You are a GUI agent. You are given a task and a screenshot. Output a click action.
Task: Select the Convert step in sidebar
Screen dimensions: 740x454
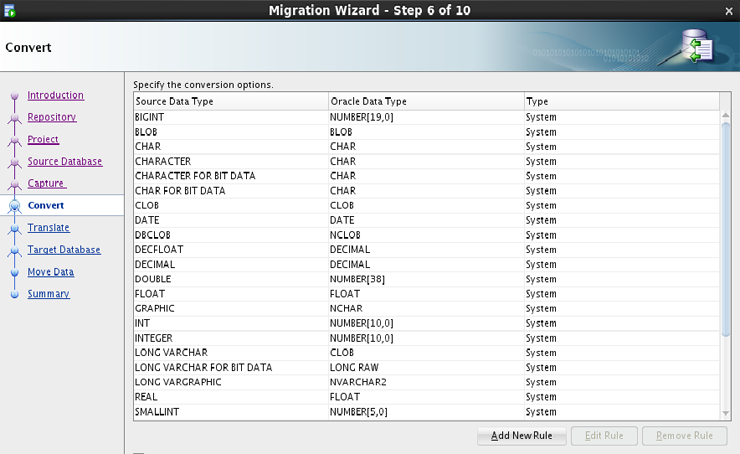click(x=45, y=205)
